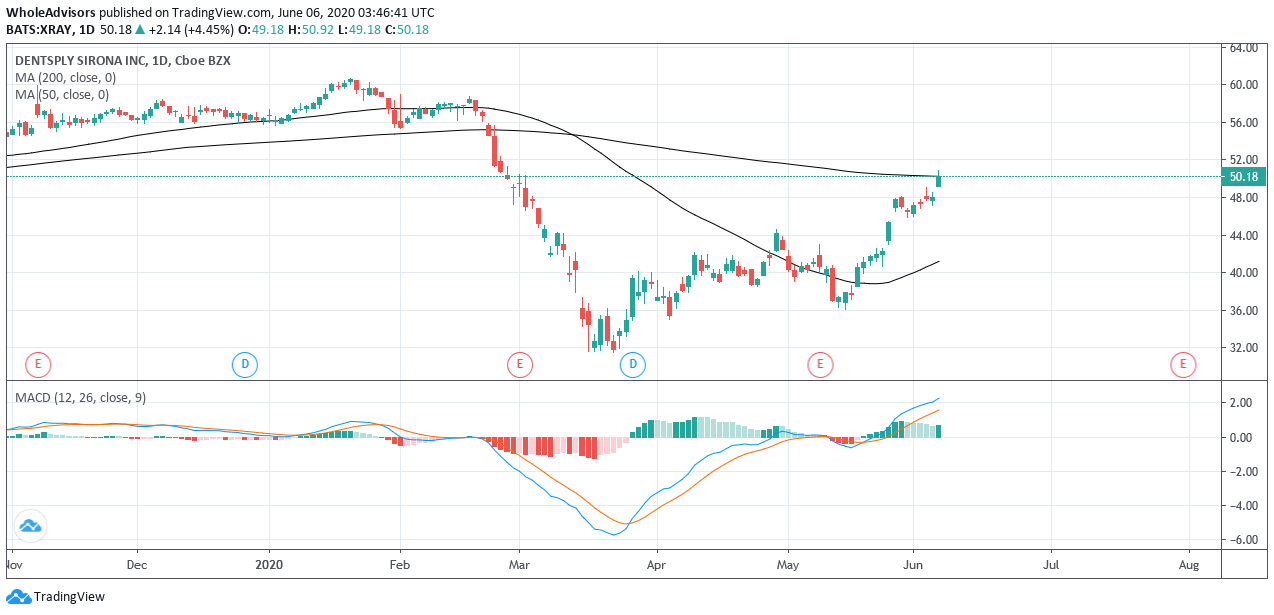Click the -6.00 MACD axis label
The image size is (1274, 615).
click(1242, 540)
